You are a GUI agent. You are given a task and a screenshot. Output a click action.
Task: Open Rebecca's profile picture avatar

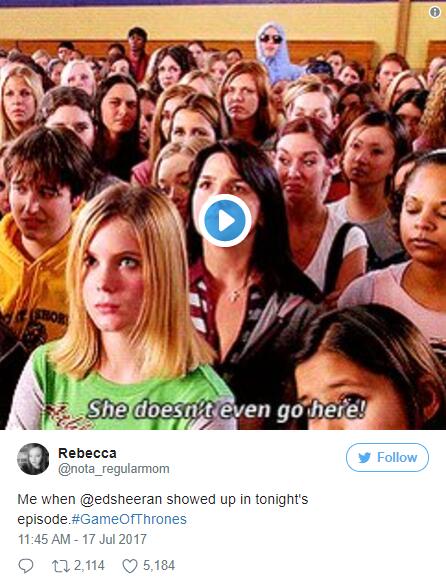tap(33, 459)
